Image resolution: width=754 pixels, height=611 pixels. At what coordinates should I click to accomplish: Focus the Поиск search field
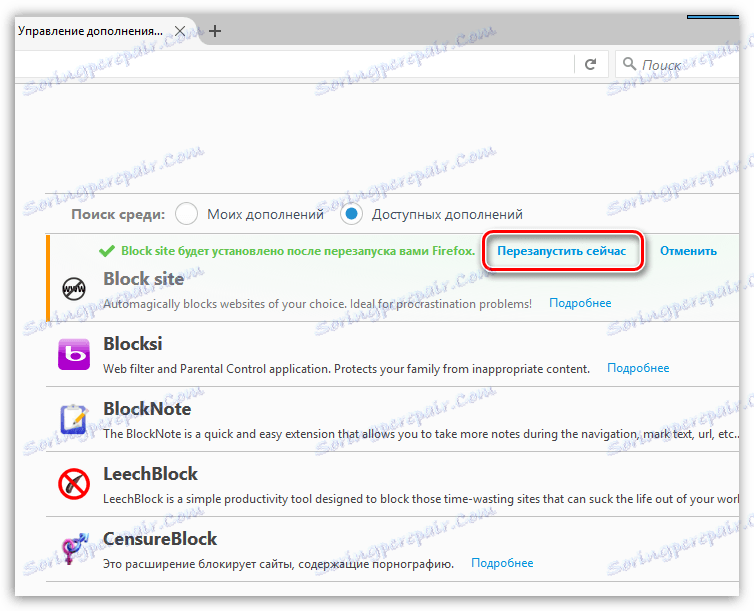click(x=677, y=64)
